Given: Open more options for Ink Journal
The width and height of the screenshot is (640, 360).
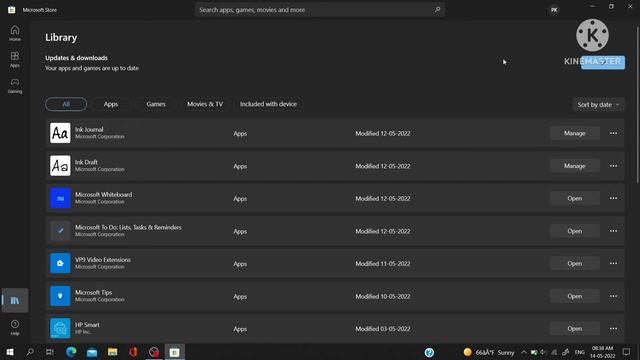Looking at the screenshot, I should point(613,133).
